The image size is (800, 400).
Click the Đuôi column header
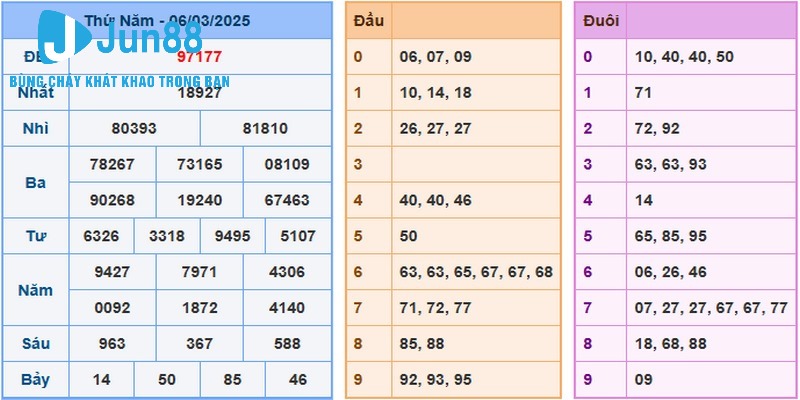[x=600, y=20]
